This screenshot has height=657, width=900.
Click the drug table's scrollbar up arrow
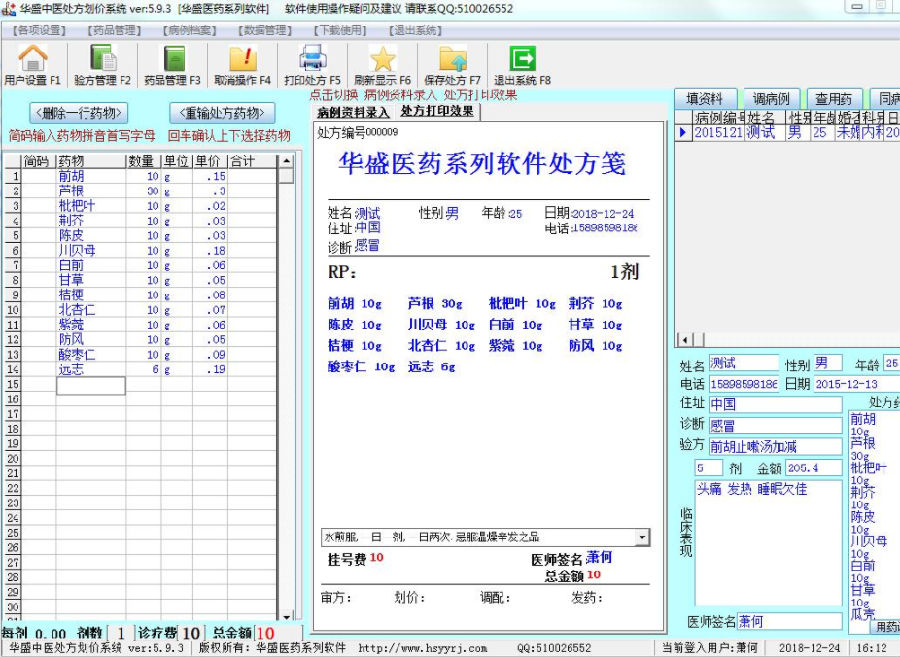coord(286,161)
